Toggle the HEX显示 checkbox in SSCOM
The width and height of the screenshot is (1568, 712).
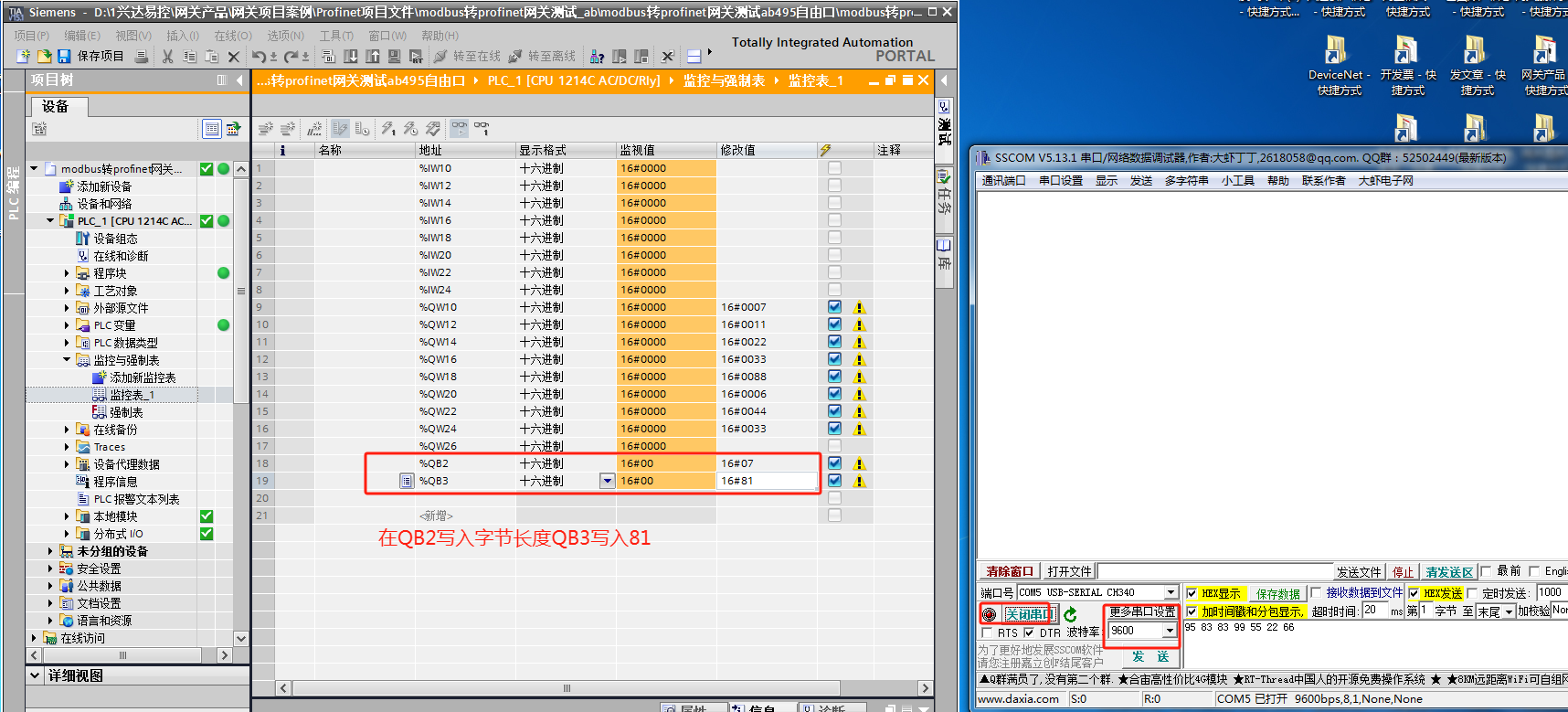click(1192, 593)
